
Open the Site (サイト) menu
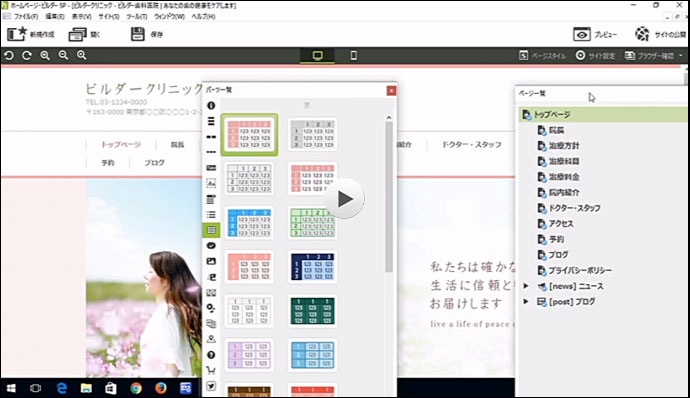(109, 16)
